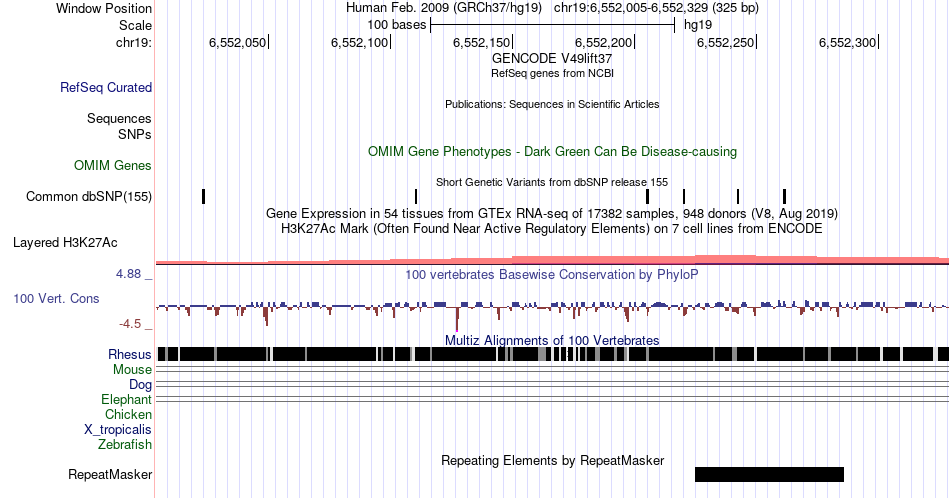Viewport: 950px width, 498px height.
Task: Click the chr19:6,552,005-6,552,329 position text
Action: [x=656, y=8]
